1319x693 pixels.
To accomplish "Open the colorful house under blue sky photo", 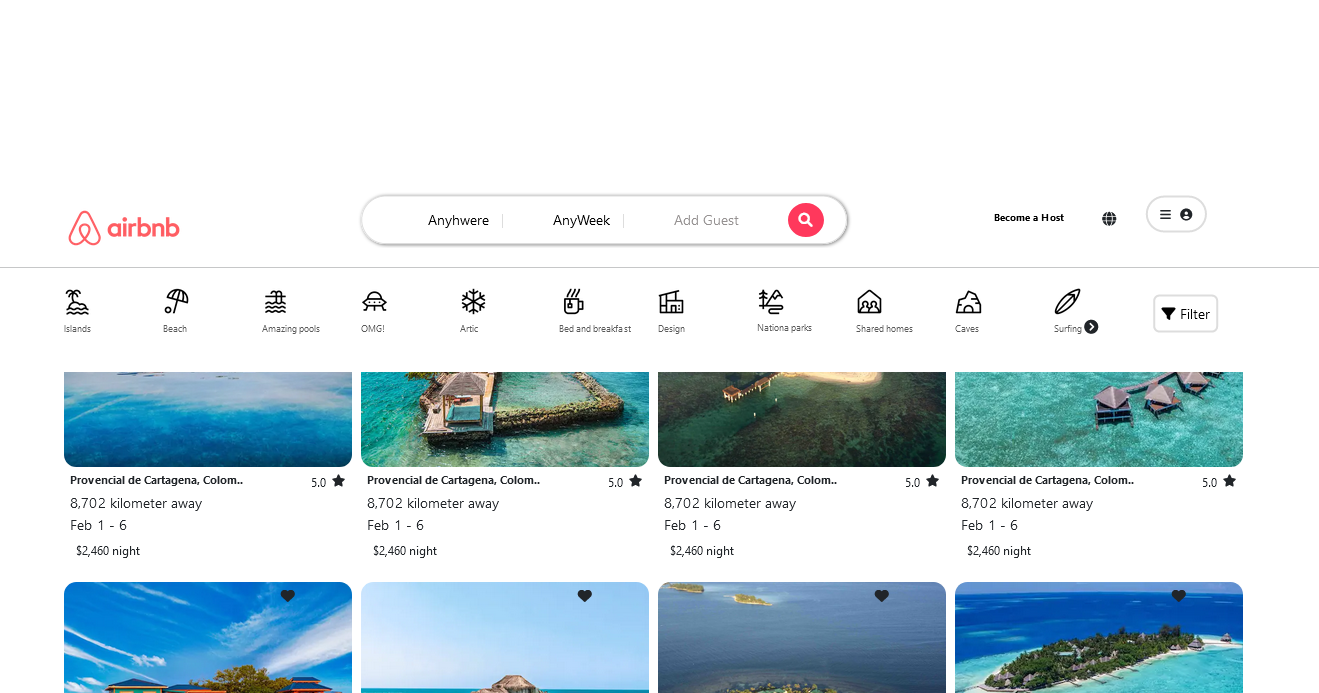I will [x=208, y=637].
